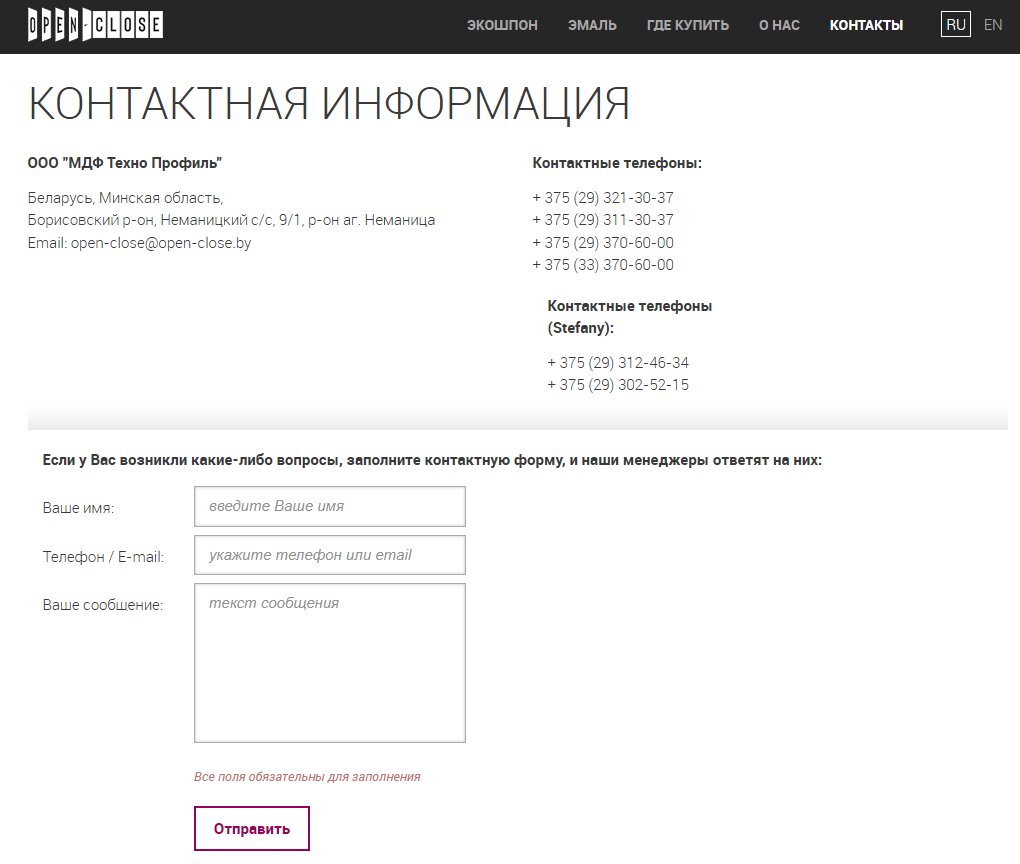Viewport: 1020px width, 864px height.
Task: Click phone +375 (29) 321-30-37
Action: point(603,198)
